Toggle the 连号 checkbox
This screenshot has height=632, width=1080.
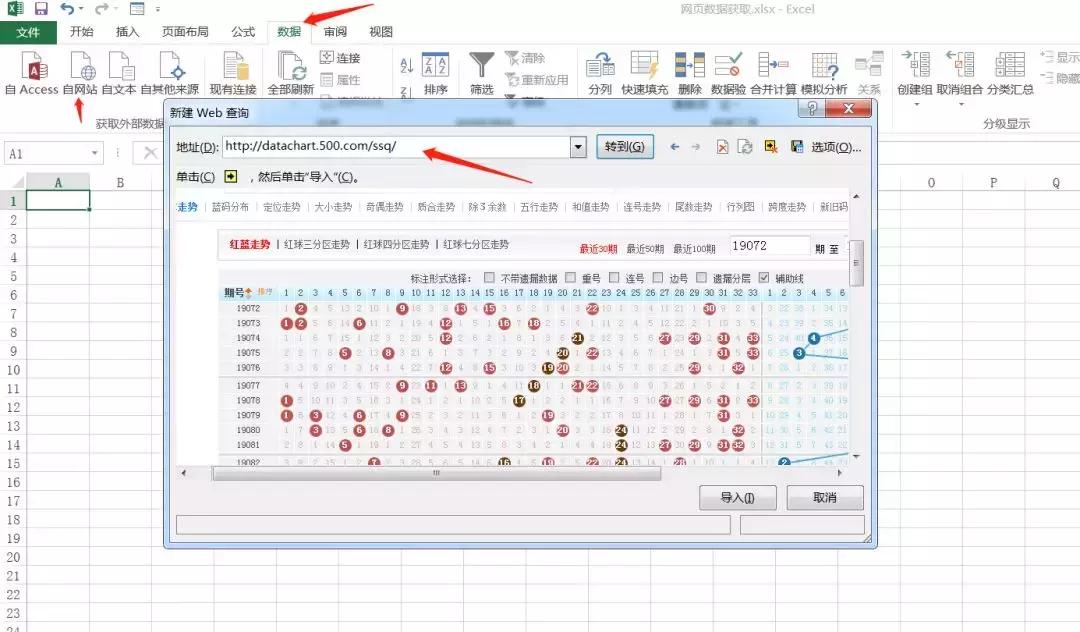click(614, 277)
